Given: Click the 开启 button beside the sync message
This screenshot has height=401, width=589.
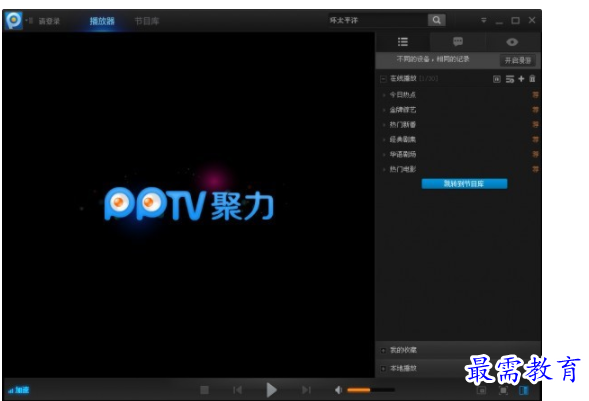Looking at the screenshot, I should coord(518,60).
